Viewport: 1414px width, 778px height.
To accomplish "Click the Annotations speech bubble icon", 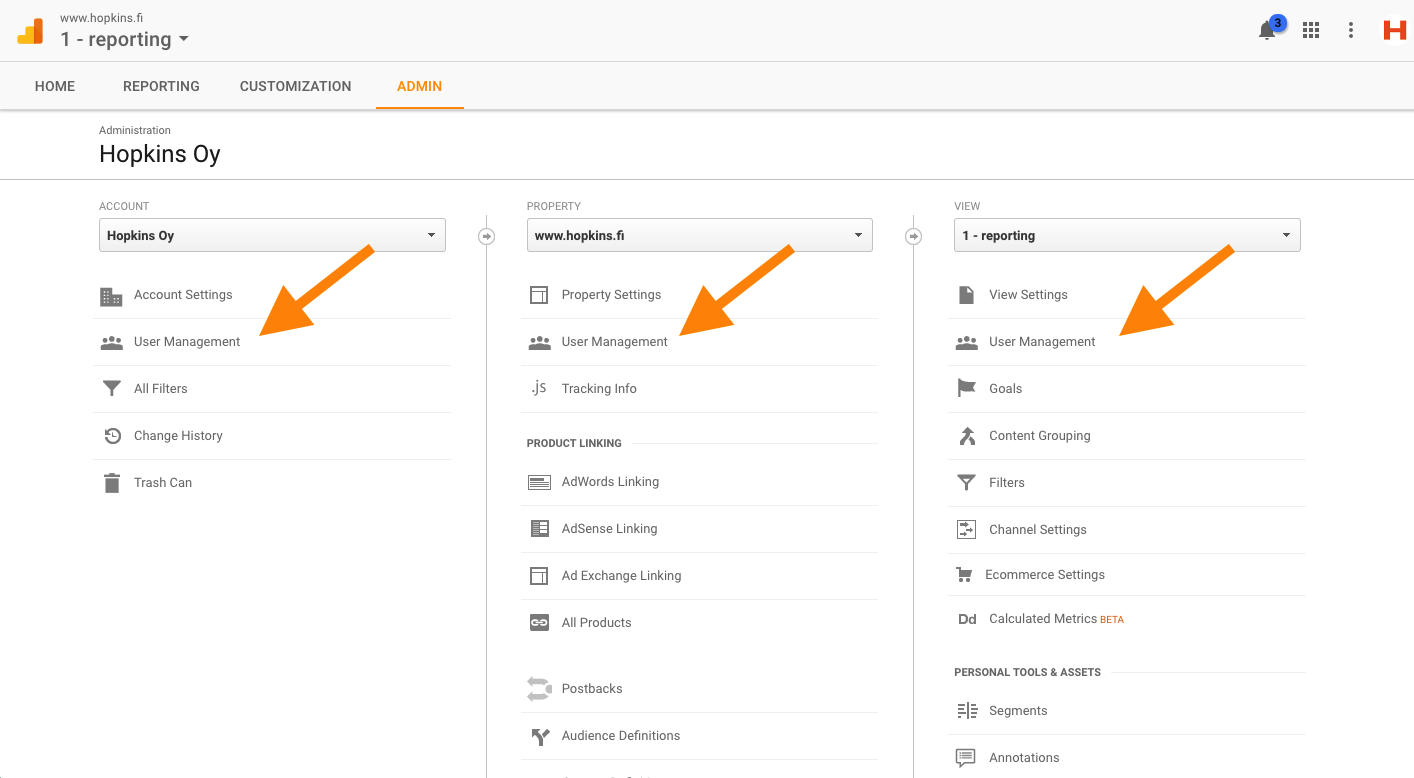I will click(x=966, y=758).
